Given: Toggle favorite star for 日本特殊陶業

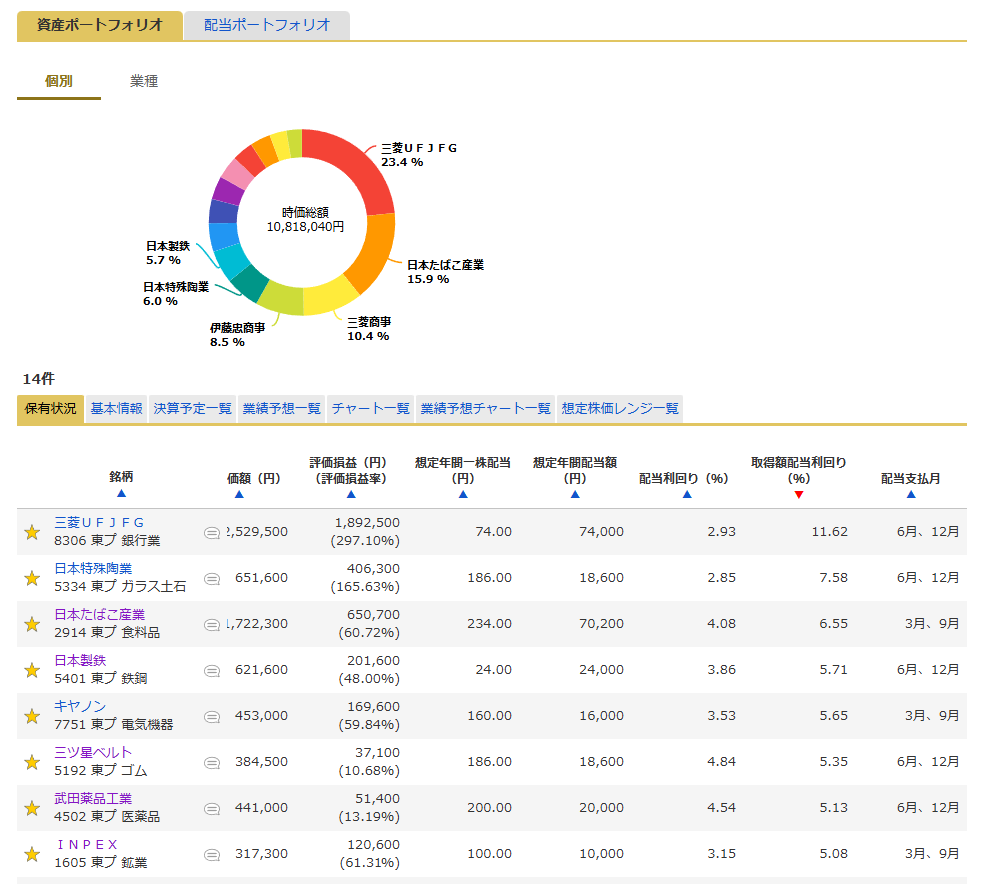Looking at the screenshot, I should 32,578.
